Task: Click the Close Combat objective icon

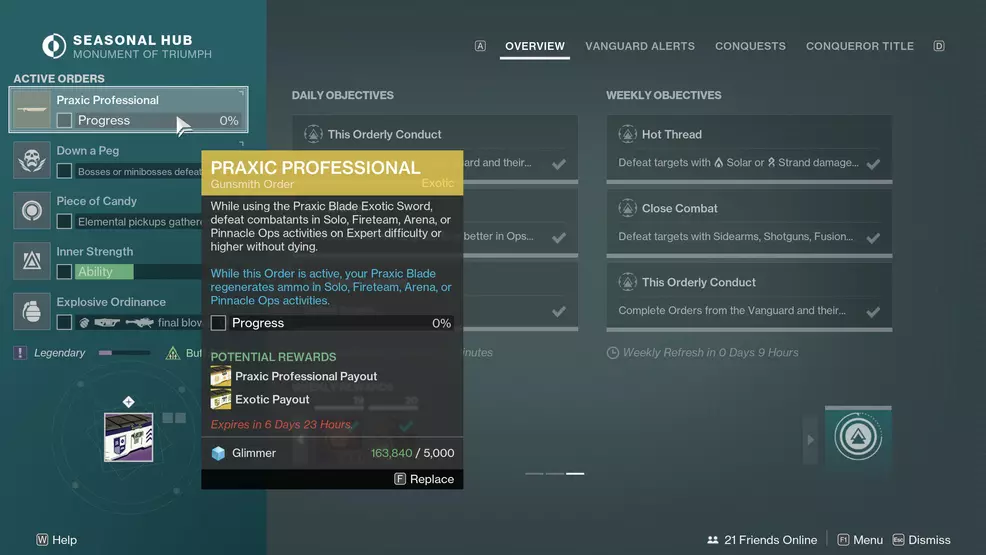Action: tap(628, 208)
